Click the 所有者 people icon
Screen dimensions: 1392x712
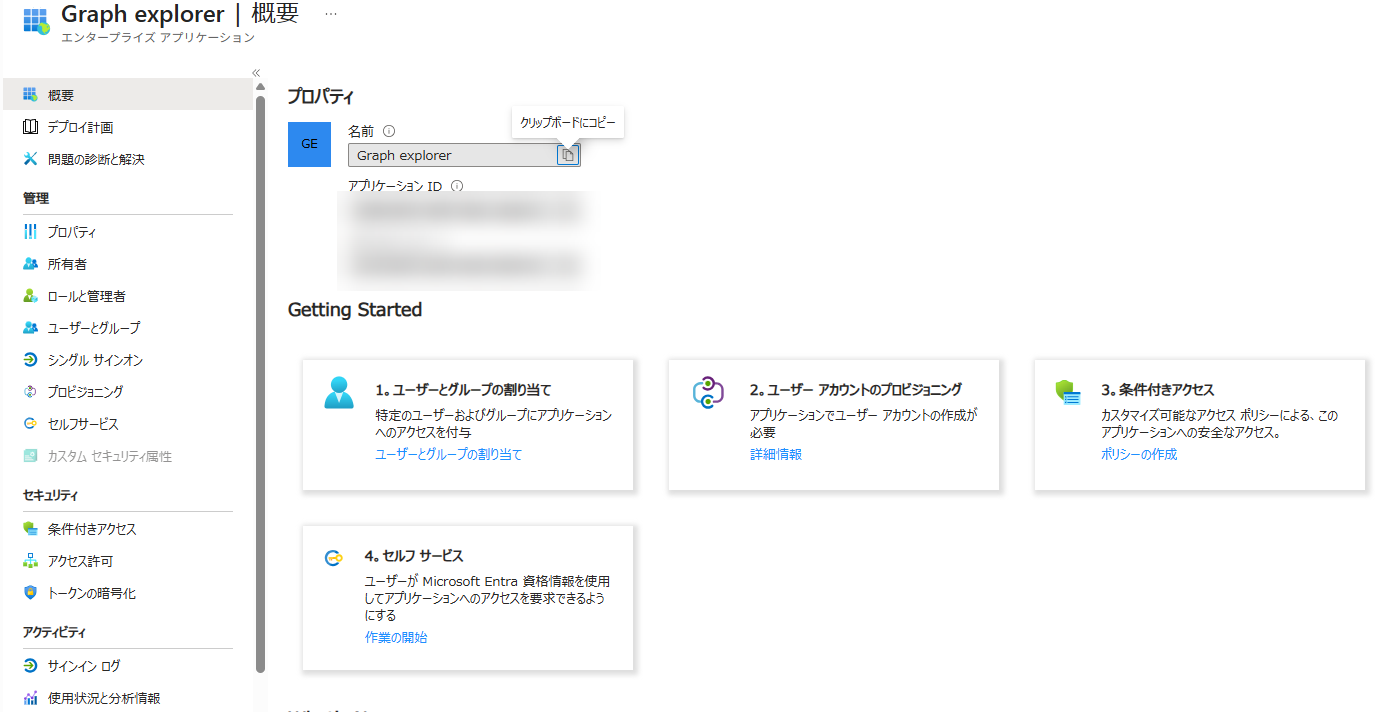30,264
